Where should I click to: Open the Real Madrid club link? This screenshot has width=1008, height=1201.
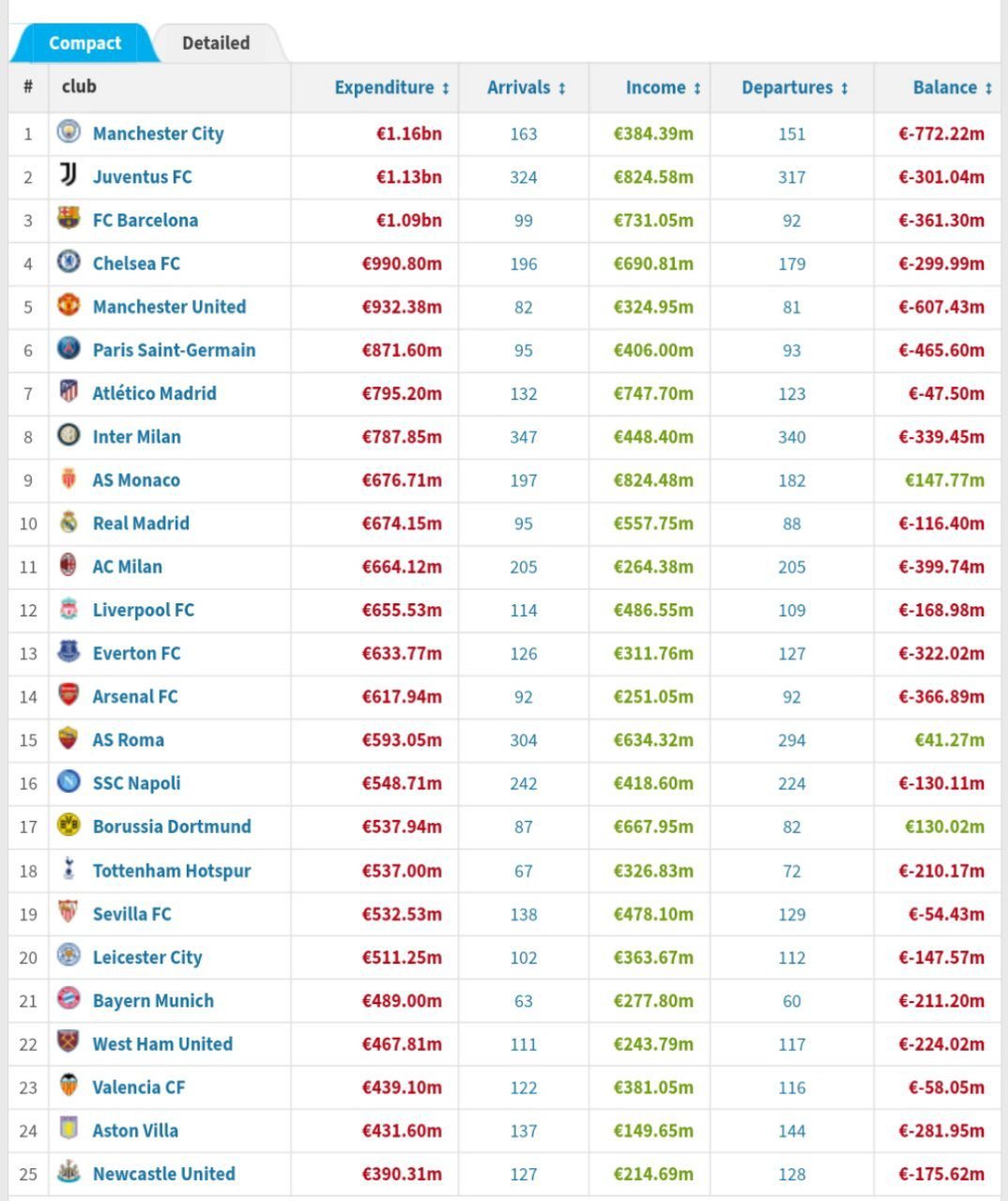[x=141, y=524]
